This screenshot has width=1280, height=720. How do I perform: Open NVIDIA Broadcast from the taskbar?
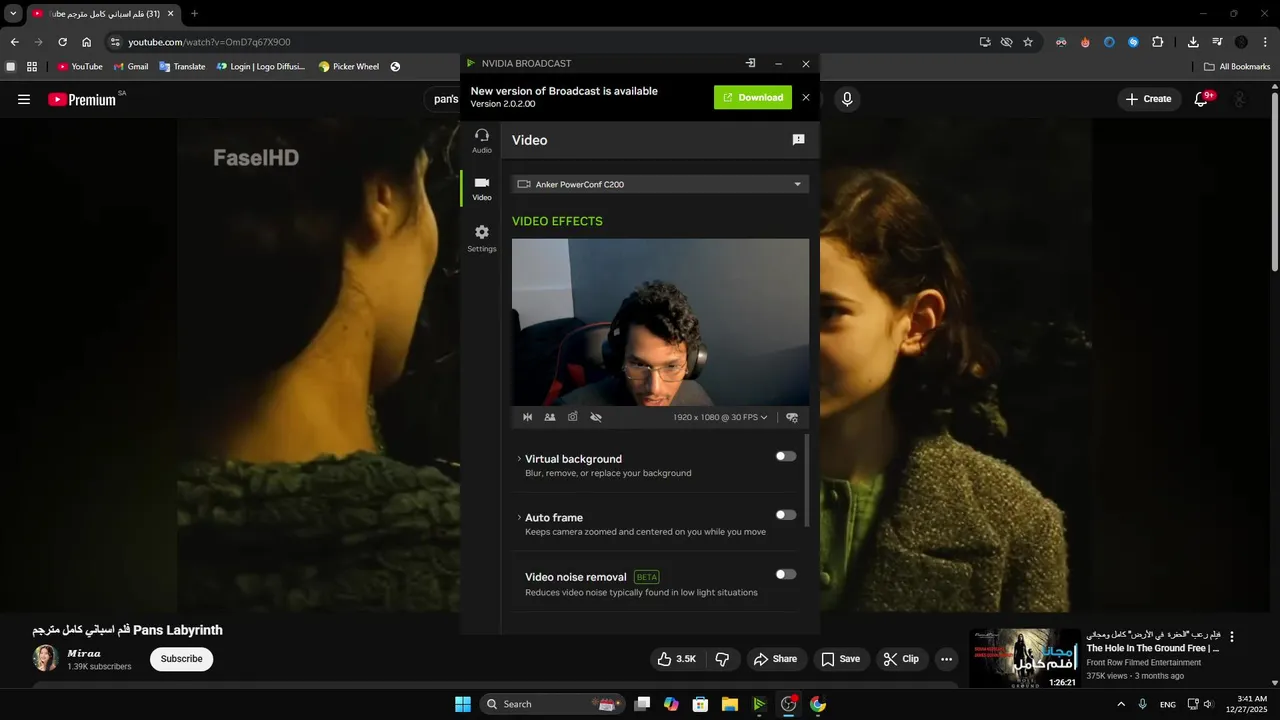[759, 704]
